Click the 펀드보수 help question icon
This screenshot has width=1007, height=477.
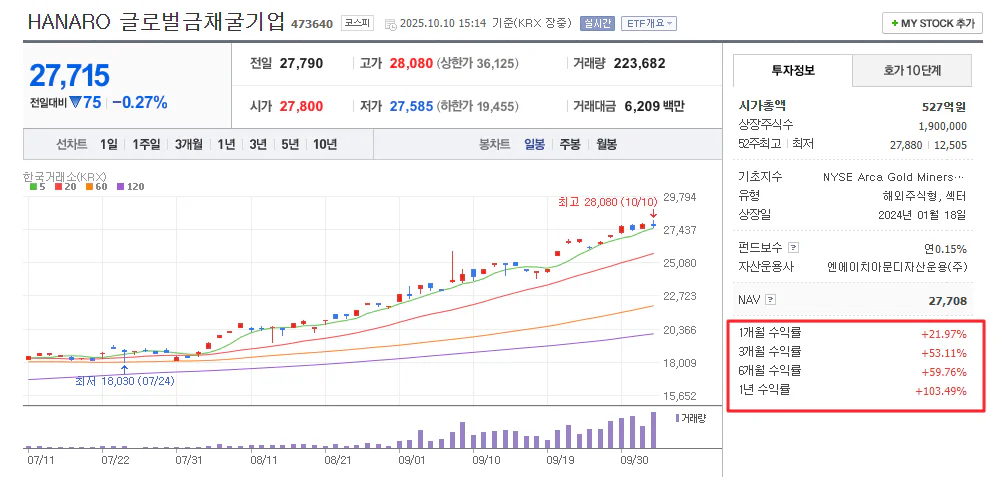[793, 247]
